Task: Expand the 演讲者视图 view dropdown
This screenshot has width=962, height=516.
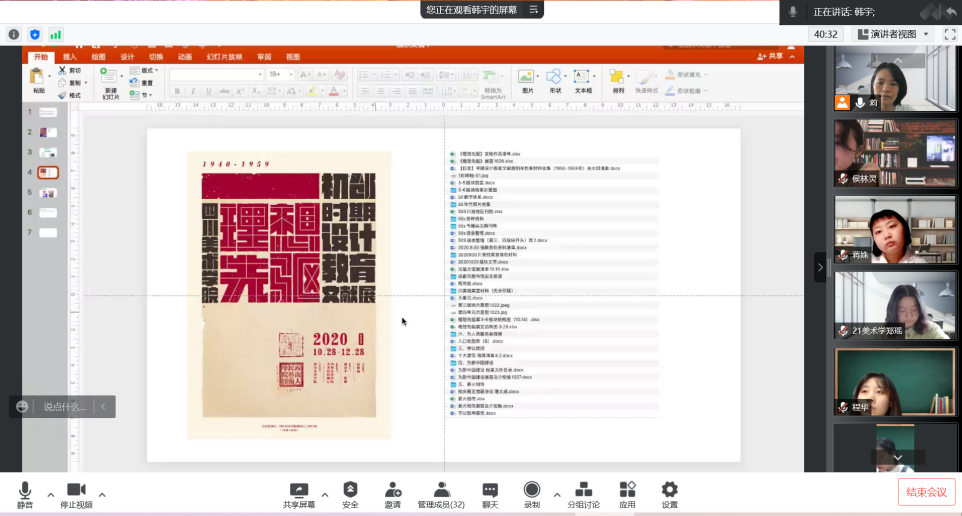Action: 892,34
